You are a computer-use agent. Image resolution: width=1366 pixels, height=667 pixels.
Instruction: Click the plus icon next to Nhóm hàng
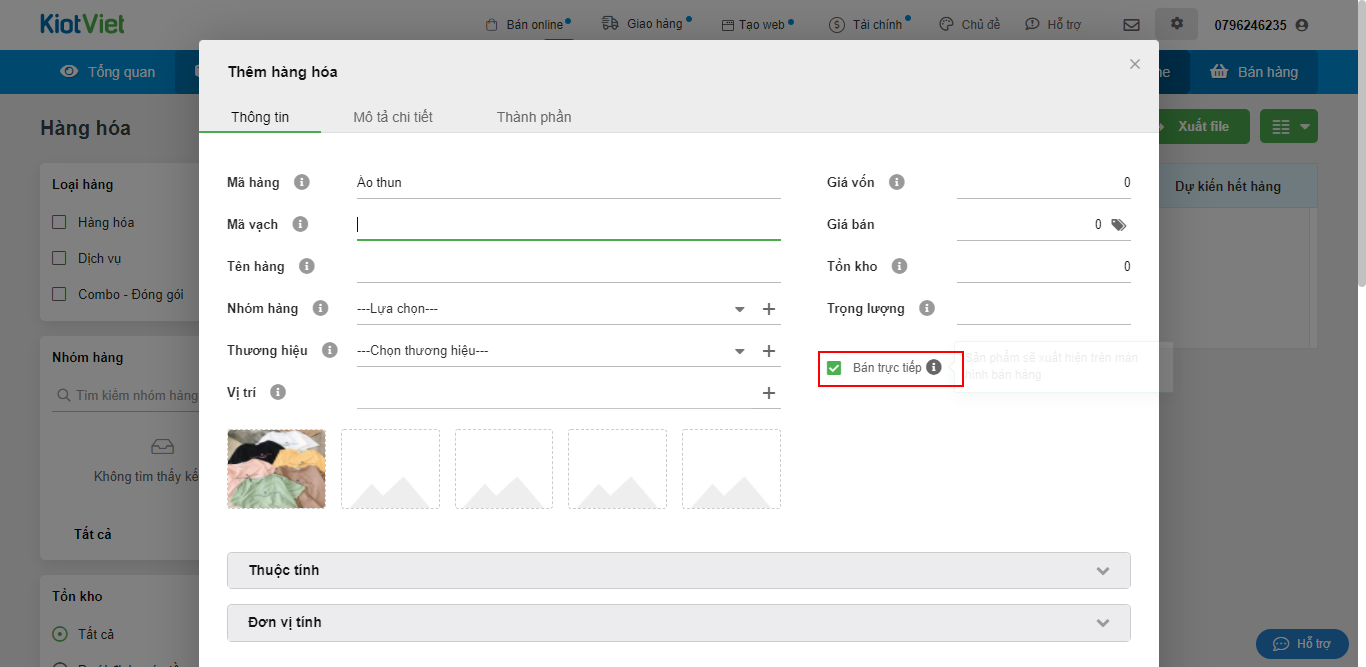769,309
